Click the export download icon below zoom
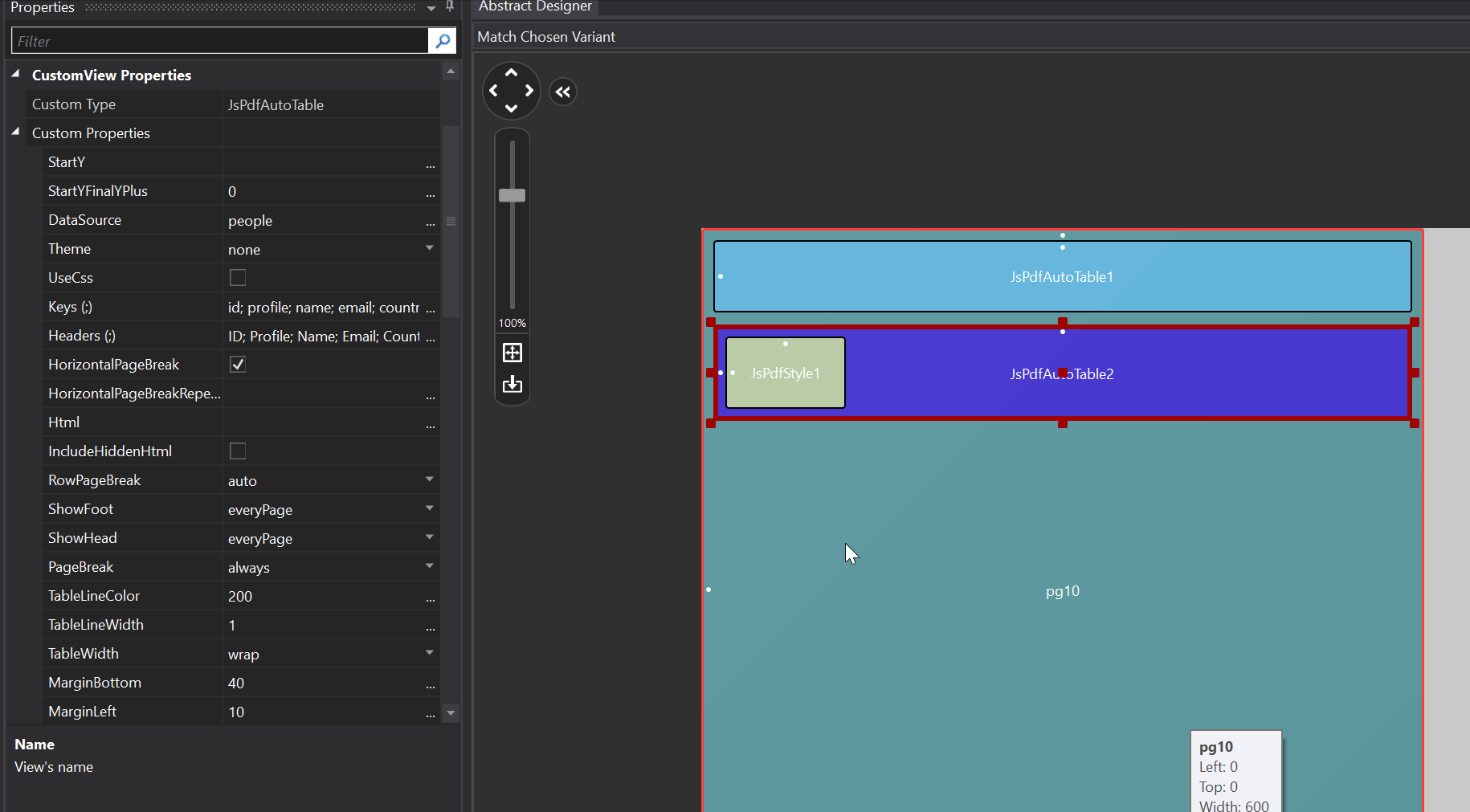This screenshot has width=1470, height=812. click(512, 385)
